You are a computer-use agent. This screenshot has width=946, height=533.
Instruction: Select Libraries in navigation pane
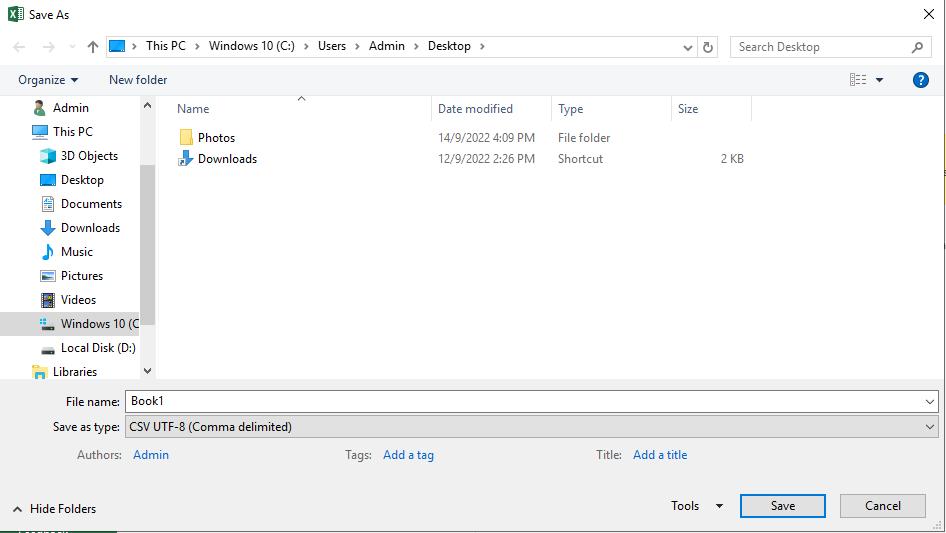click(x=75, y=372)
